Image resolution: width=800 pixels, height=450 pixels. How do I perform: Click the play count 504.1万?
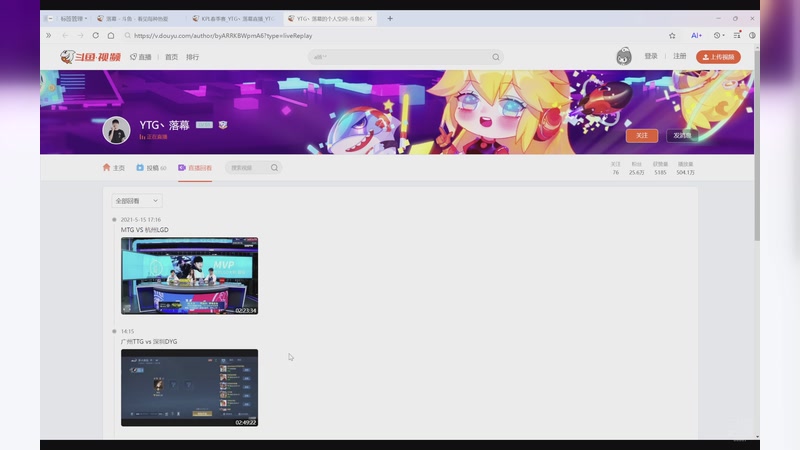tap(685, 172)
